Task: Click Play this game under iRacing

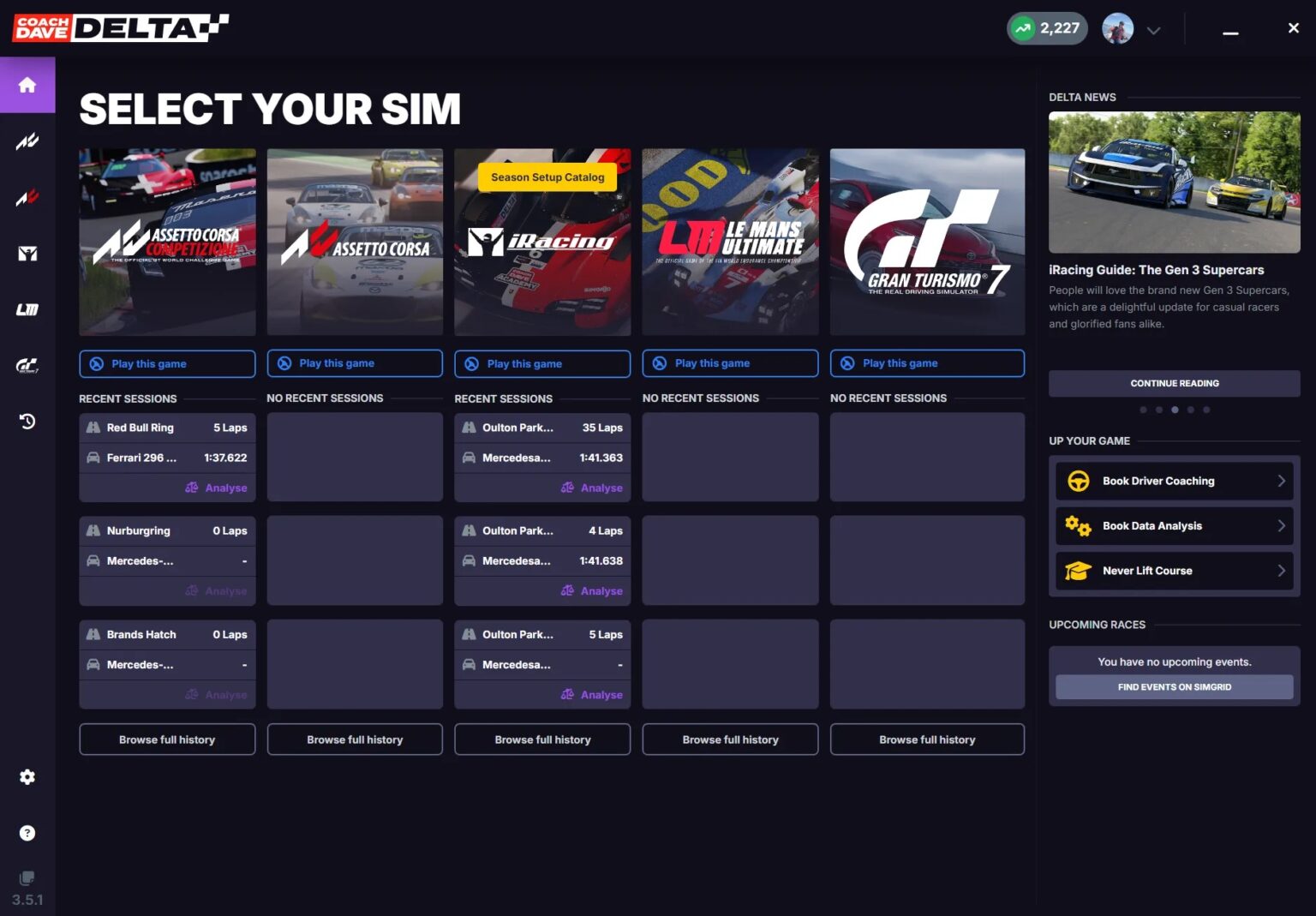Action: [x=542, y=363]
